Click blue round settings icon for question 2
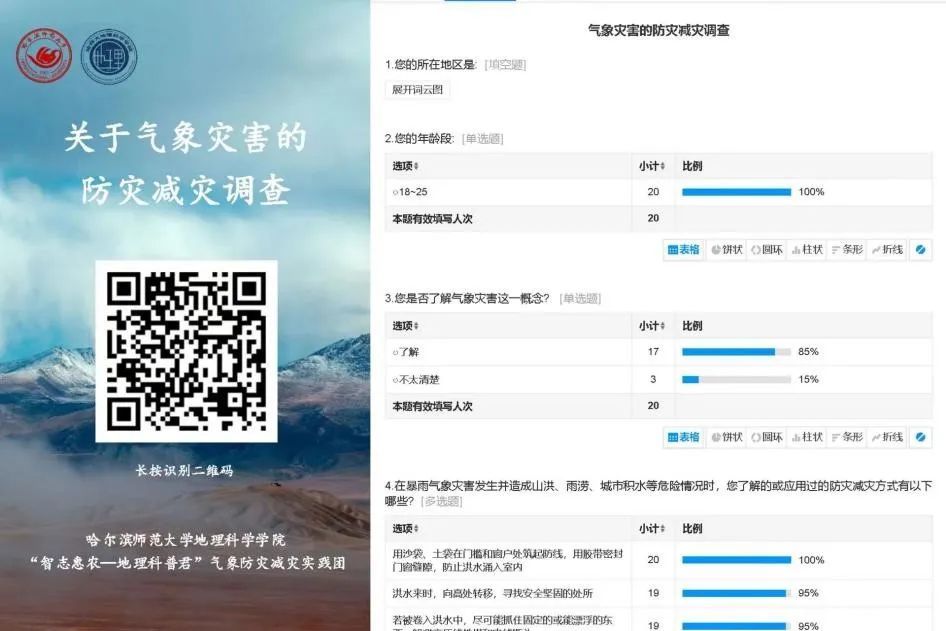This screenshot has width=946, height=631. pos(921,250)
